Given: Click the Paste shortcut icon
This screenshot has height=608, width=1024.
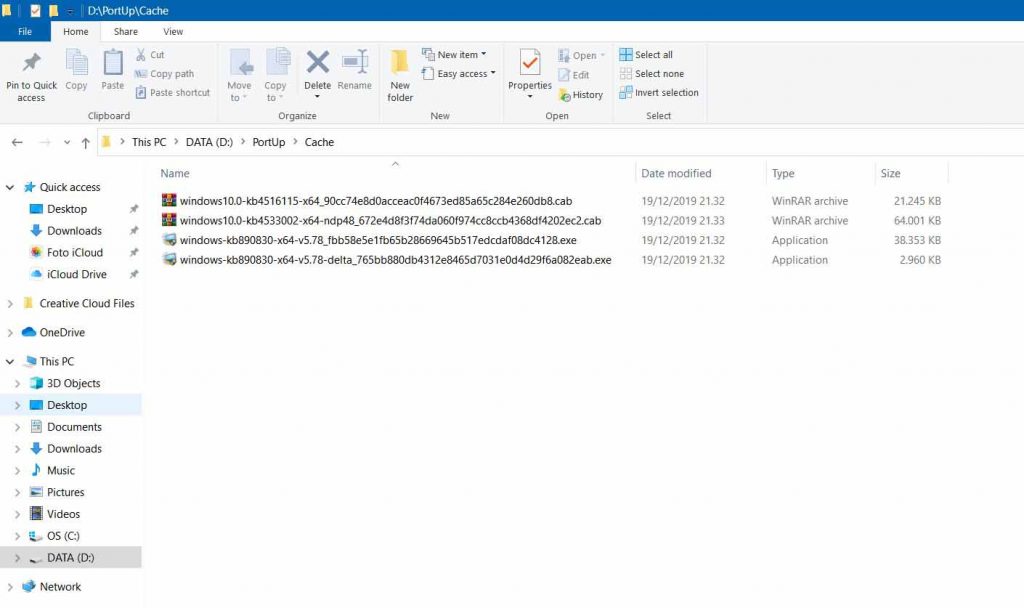Looking at the screenshot, I should 172,92.
